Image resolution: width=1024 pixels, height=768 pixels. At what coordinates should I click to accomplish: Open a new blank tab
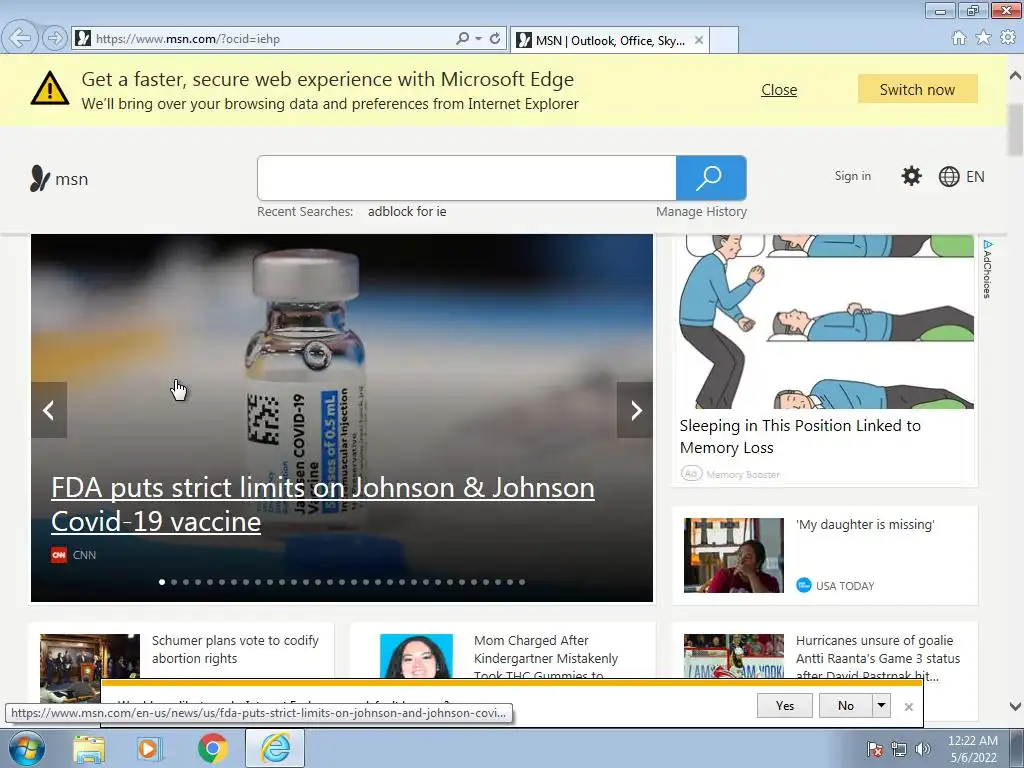(724, 40)
